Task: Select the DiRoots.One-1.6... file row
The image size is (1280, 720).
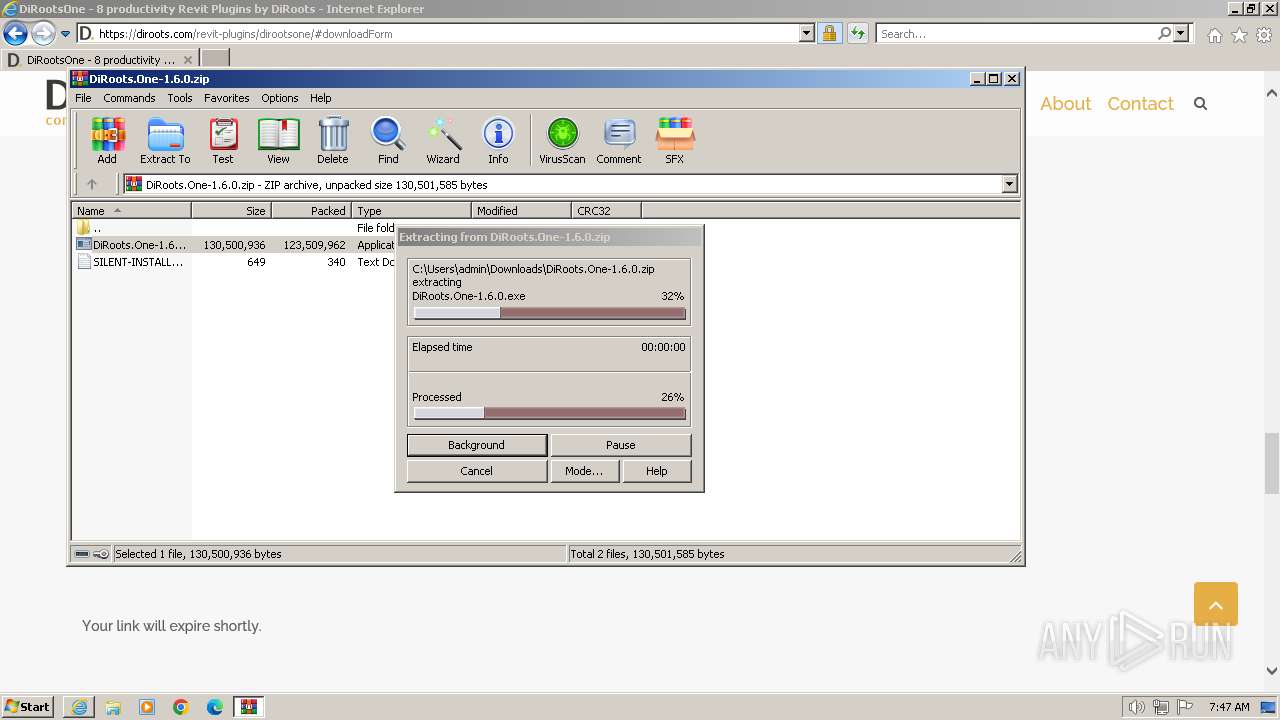Action: pos(235,245)
